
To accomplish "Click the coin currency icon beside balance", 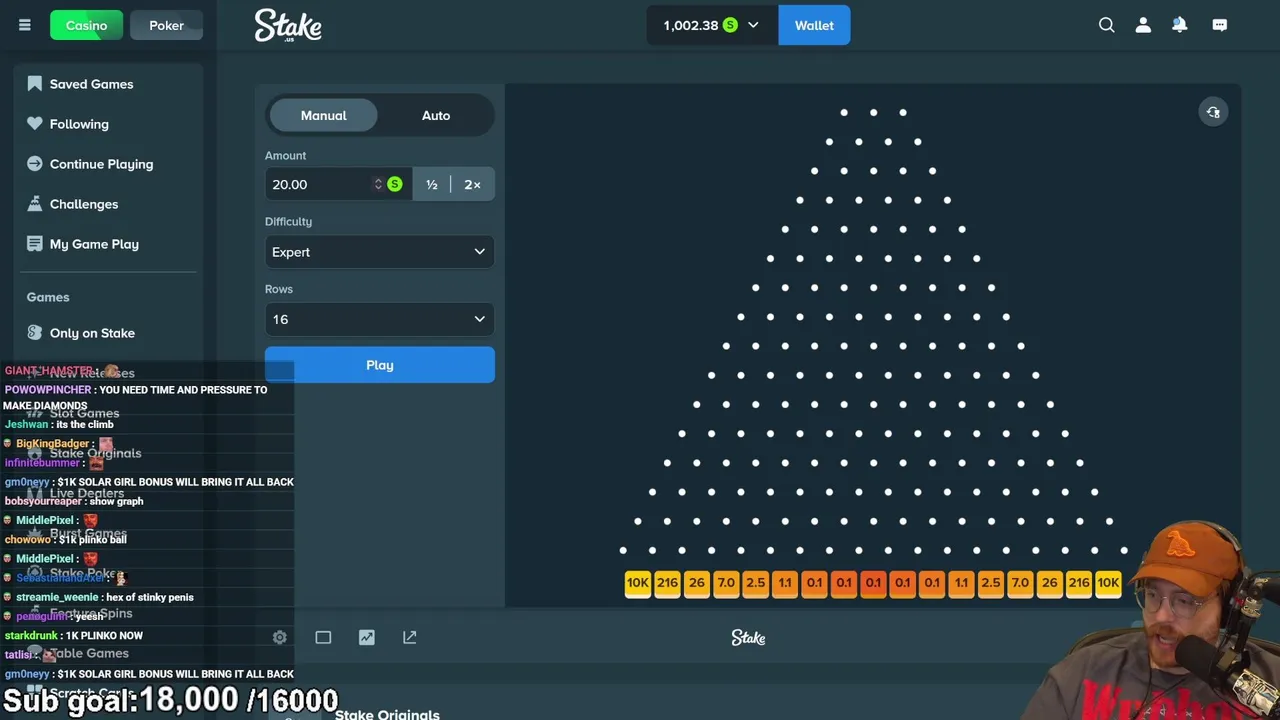I will [730, 25].
